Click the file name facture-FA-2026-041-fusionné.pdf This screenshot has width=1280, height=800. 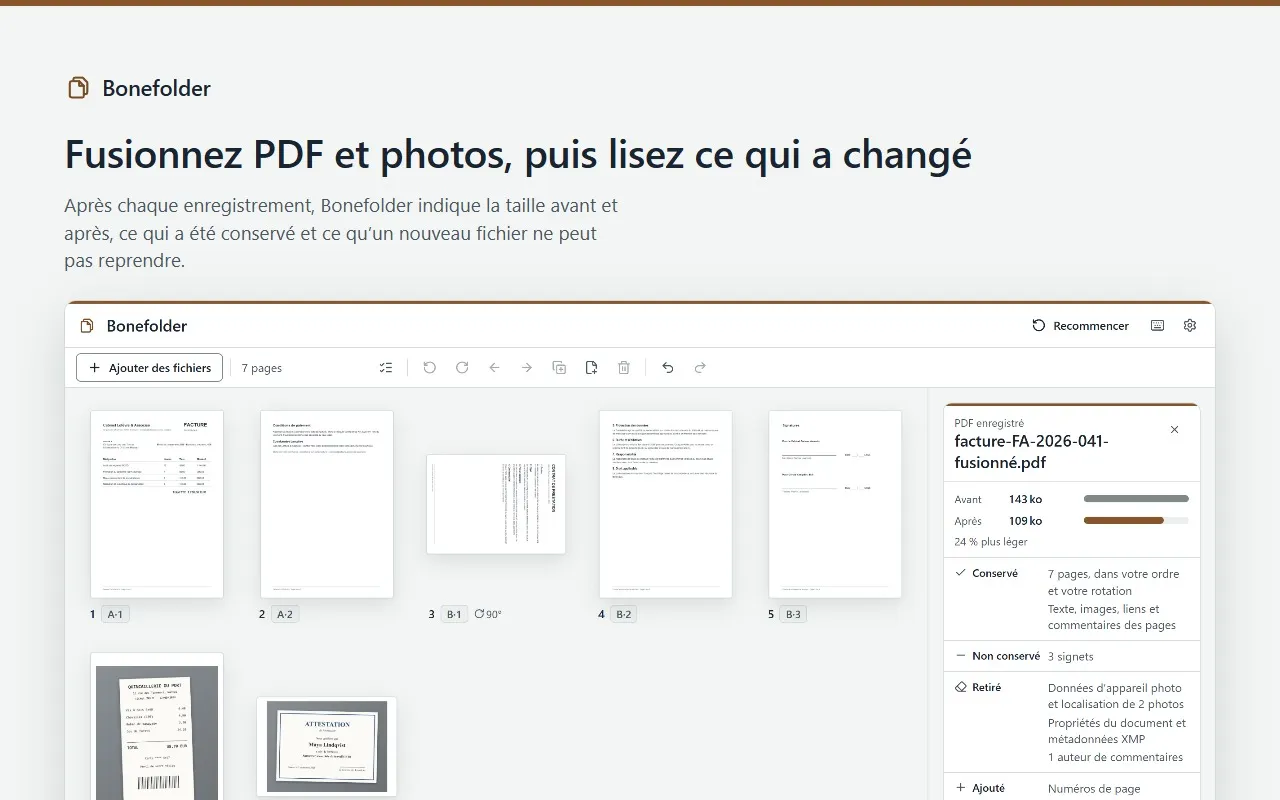coord(1032,452)
